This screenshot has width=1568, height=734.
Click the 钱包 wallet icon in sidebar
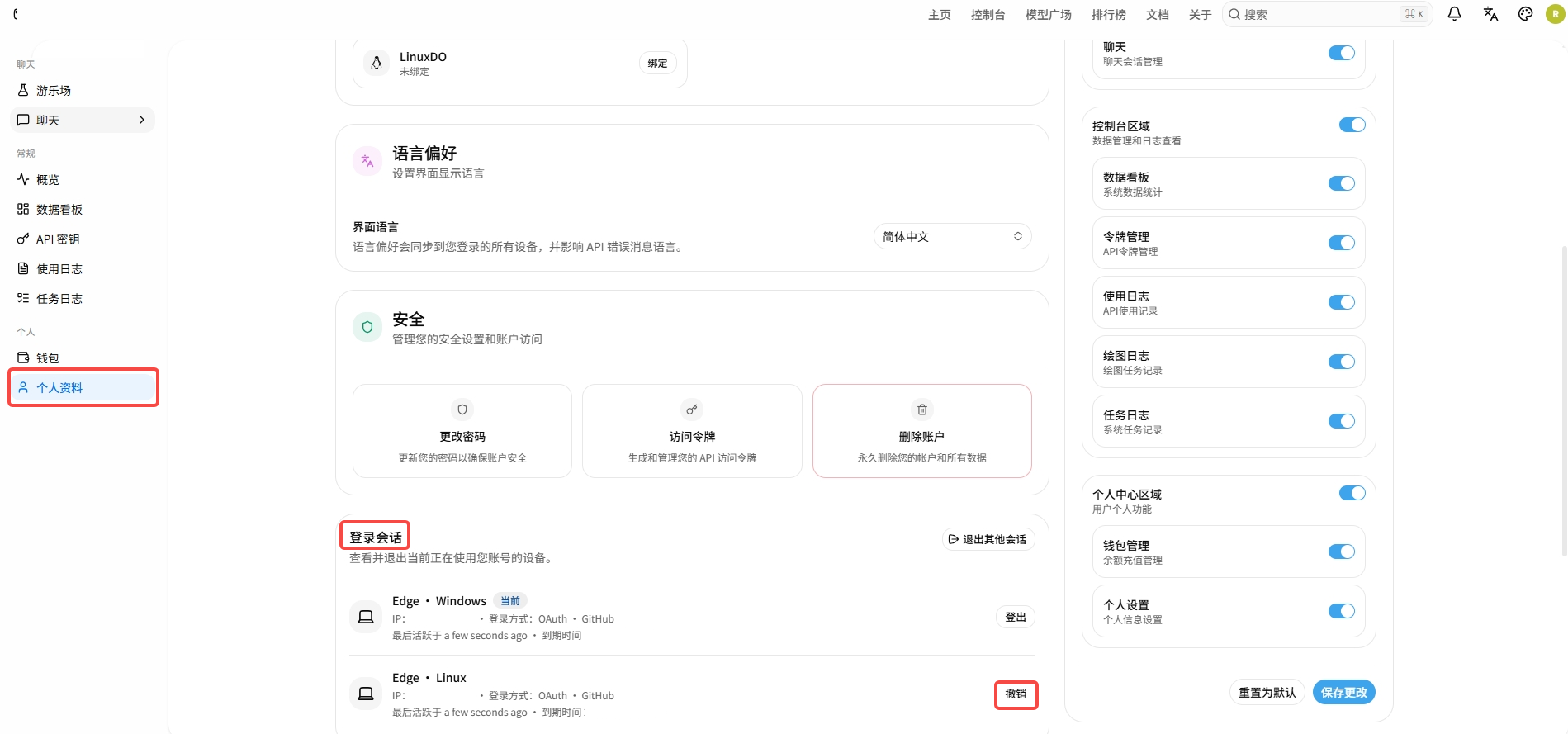(x=23, y=358)
